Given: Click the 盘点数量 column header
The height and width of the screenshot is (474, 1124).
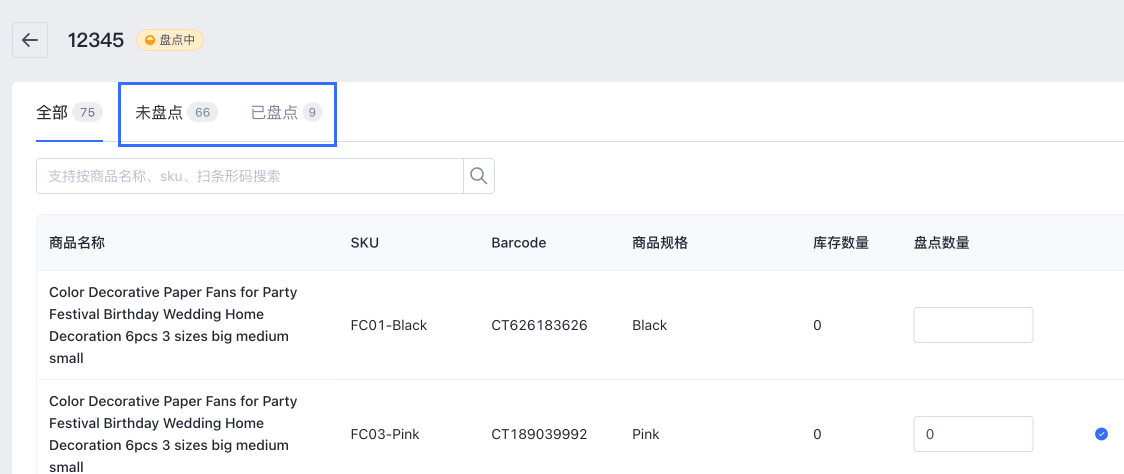Looking at the screenshot, I should click(x=941, y=242).
